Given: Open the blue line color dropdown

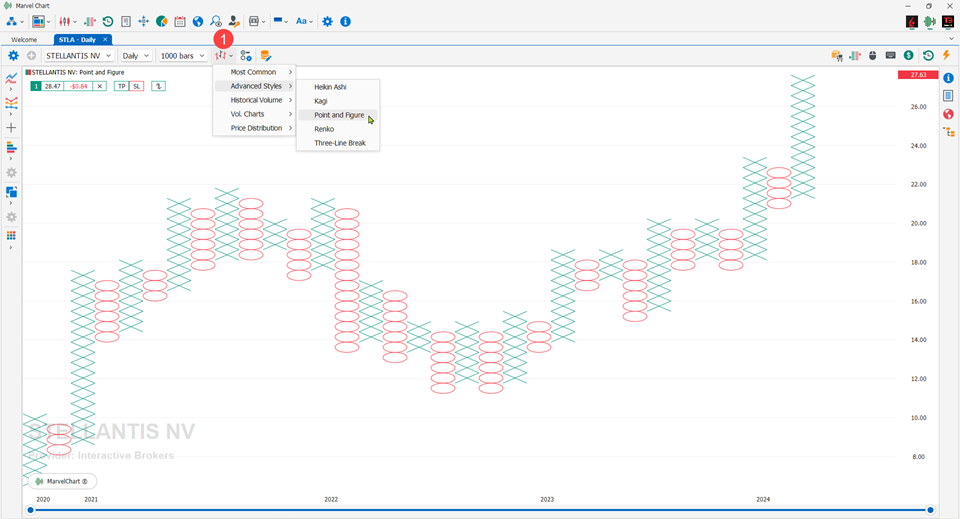Looking at the screenshot, I should tap(280, 21).
